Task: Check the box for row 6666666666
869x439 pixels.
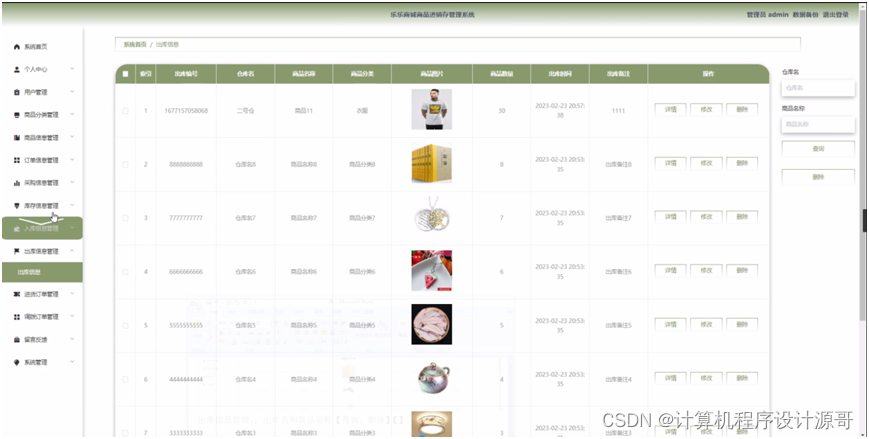Action: pos(125,272)
